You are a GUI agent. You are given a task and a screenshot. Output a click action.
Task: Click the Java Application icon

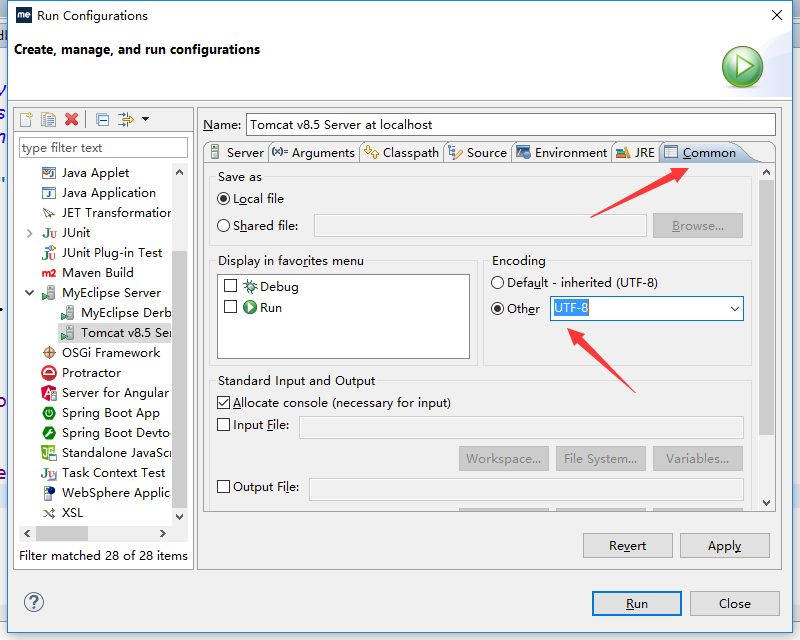point(49,193)
